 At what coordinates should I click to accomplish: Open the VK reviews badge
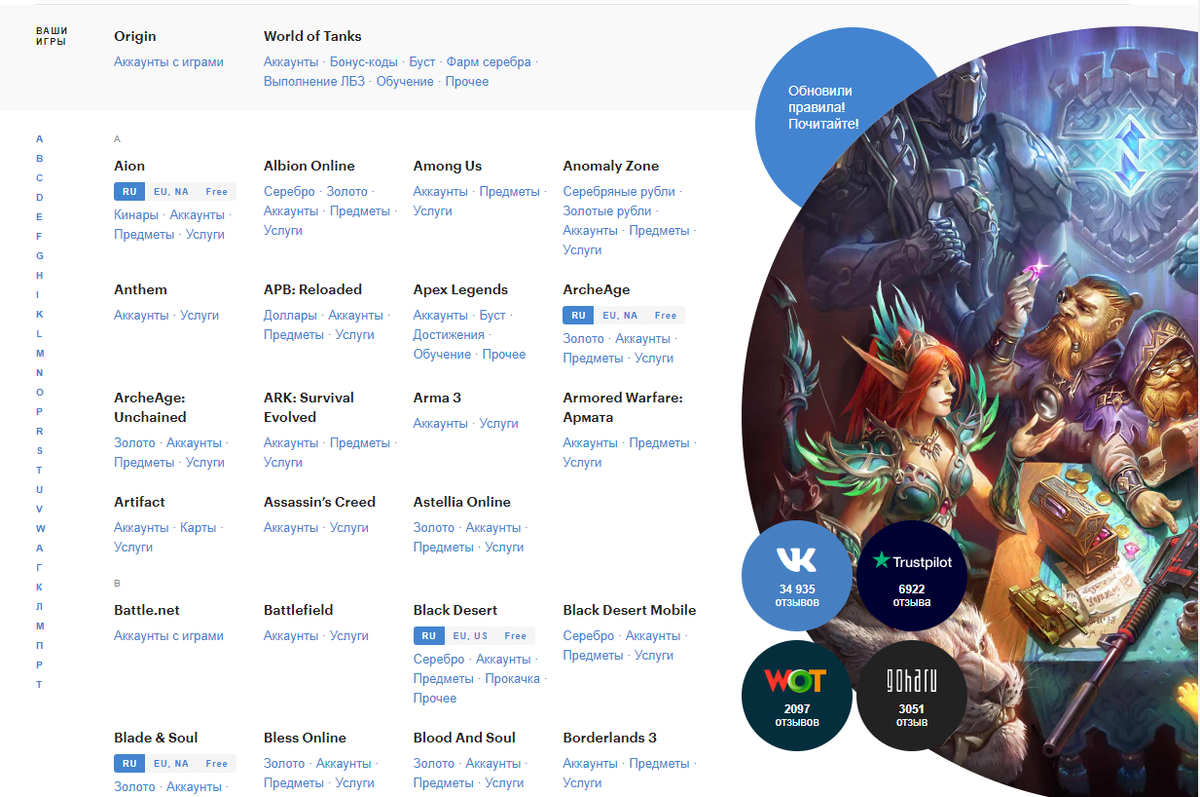pos(796,575)
